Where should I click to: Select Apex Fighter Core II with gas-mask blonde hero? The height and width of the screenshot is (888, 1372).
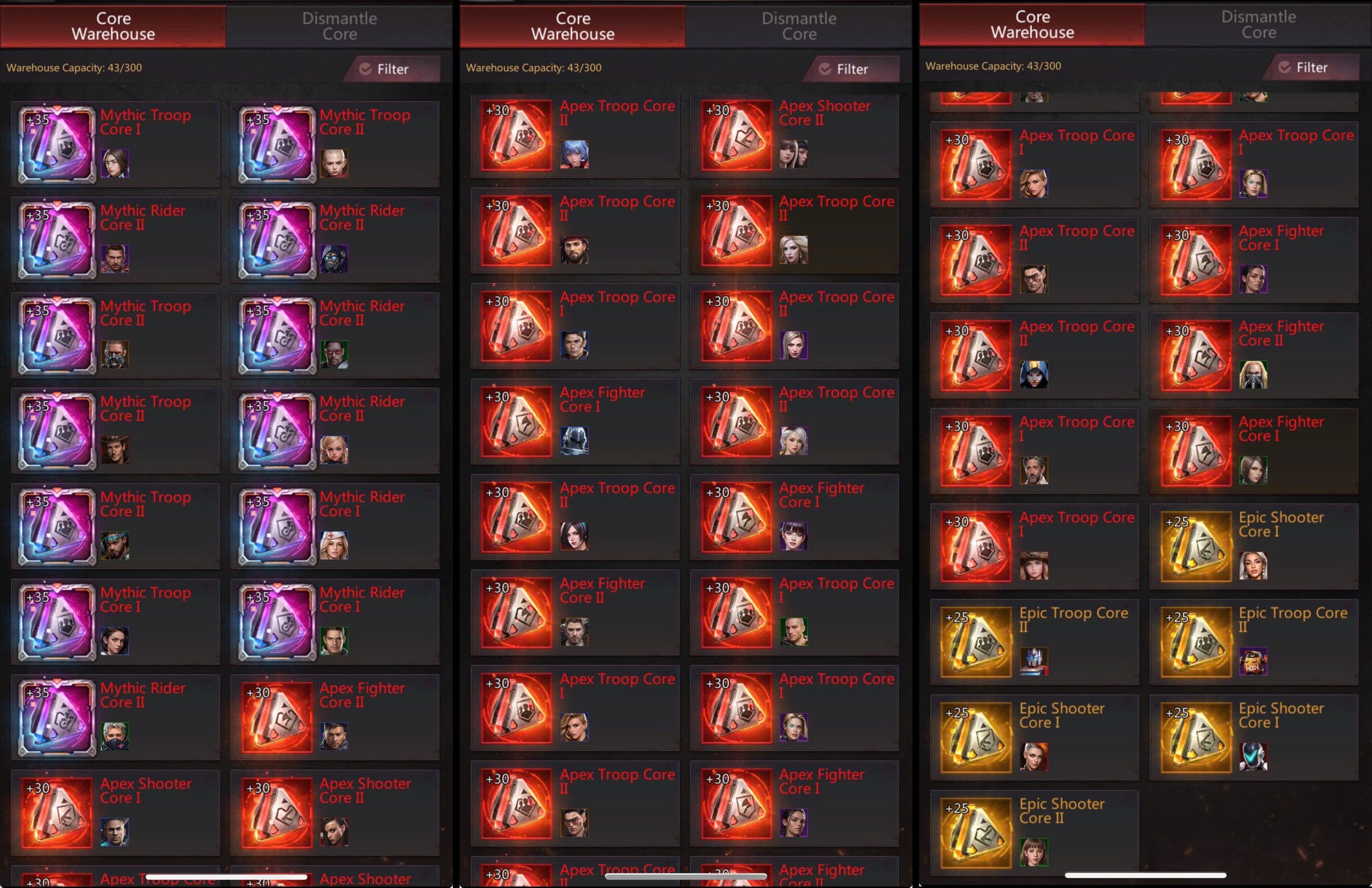[1254, 355]
